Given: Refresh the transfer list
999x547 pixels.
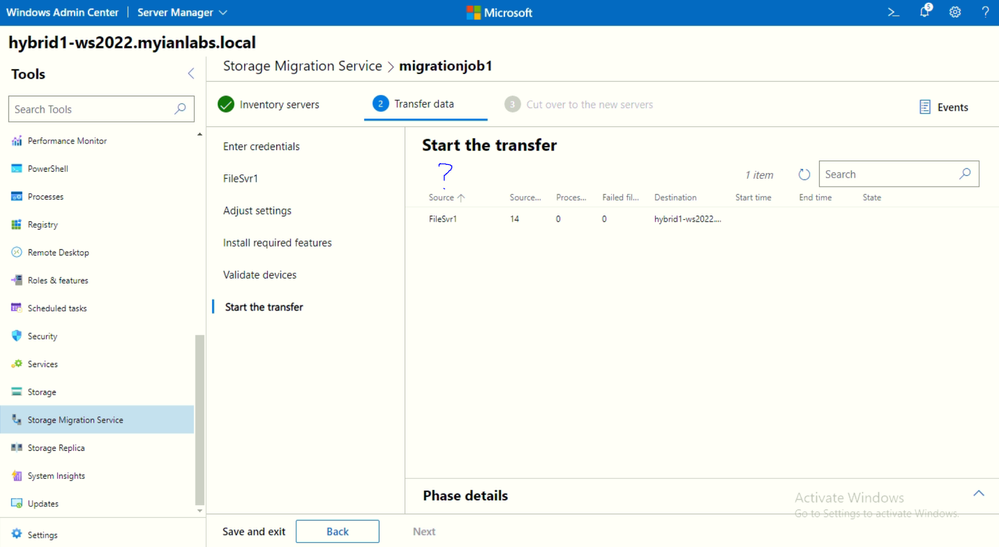Looking at the screenshot, I should pyautogui.click(x=804, y=174).
